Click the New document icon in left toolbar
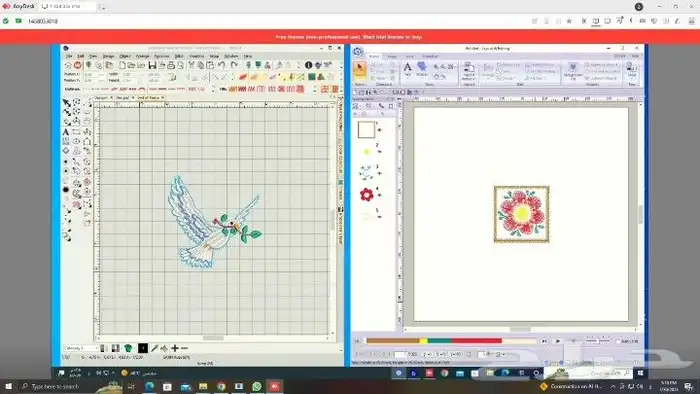 [x=122, y=65]
